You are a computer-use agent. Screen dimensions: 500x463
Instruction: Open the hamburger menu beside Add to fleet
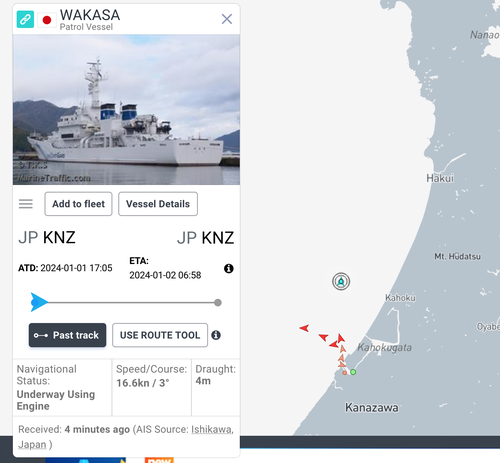click(26, 204)
